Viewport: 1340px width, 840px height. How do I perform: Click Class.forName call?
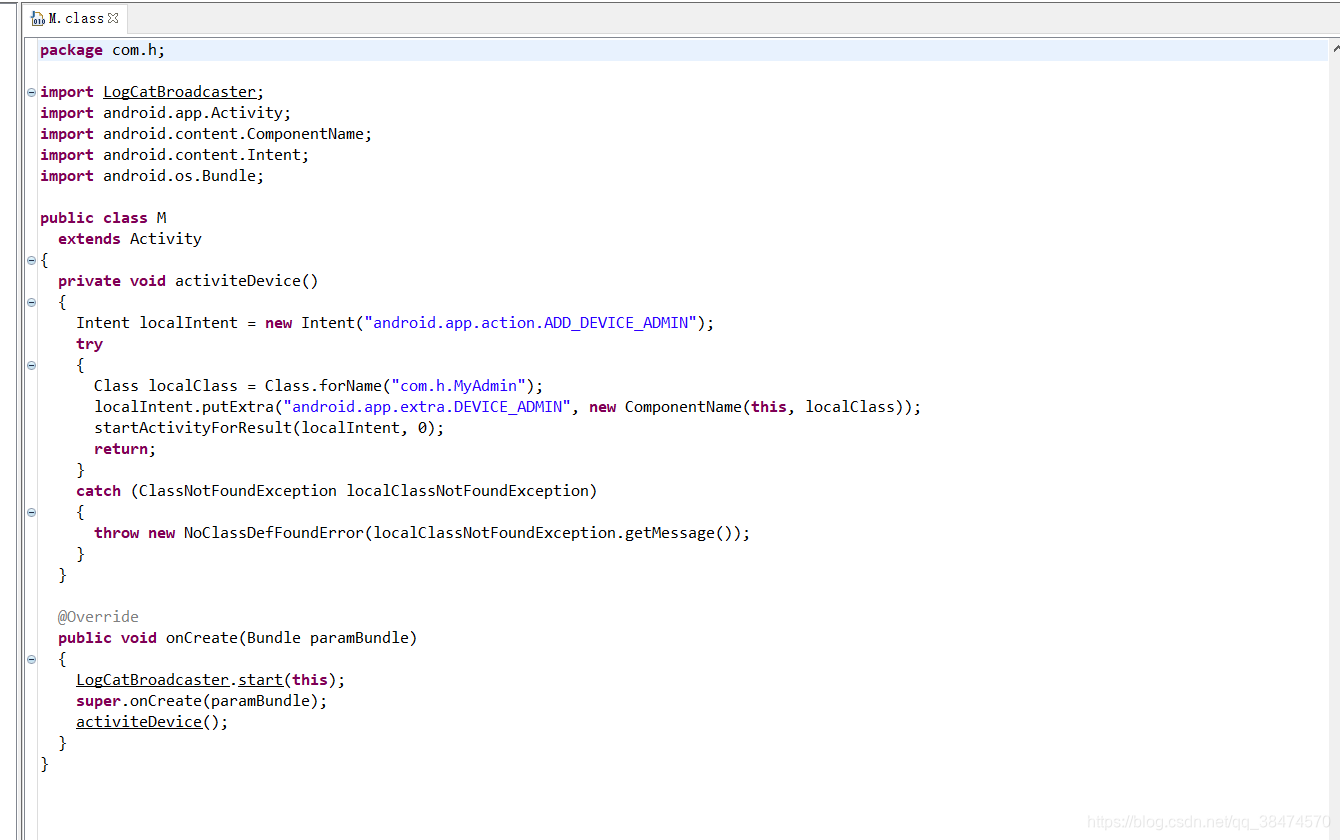coord(404,386)
